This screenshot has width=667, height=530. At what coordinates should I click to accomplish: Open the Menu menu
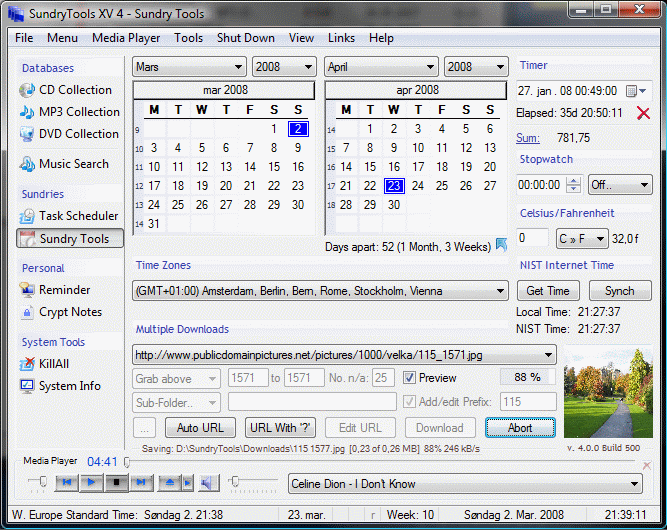click(x=62, y=38)
